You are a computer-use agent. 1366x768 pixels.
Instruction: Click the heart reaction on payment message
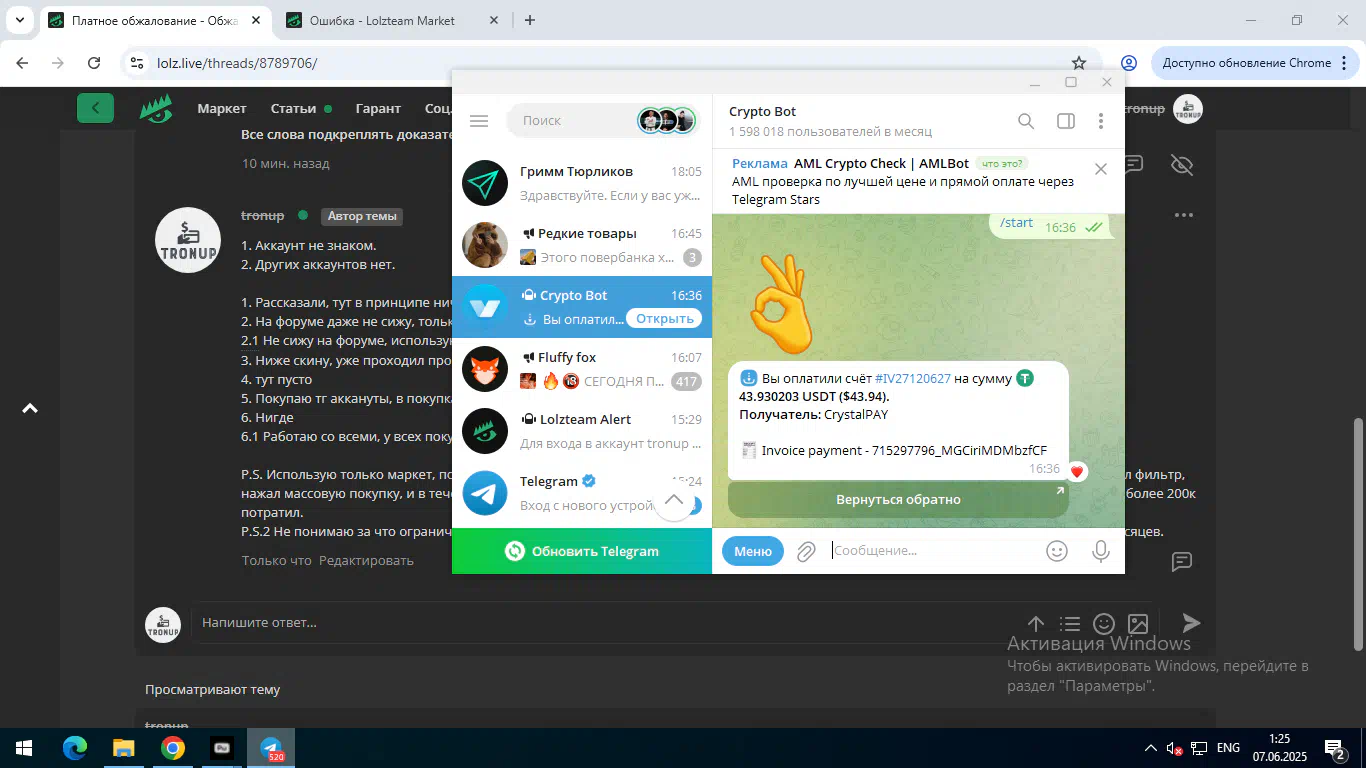point(1076,471)
